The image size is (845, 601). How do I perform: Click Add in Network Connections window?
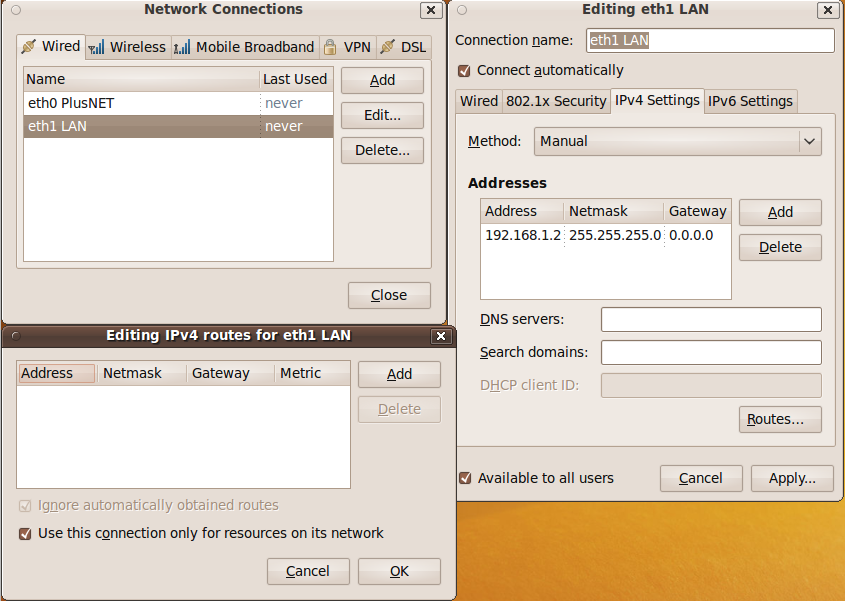(x=382, y=80)
